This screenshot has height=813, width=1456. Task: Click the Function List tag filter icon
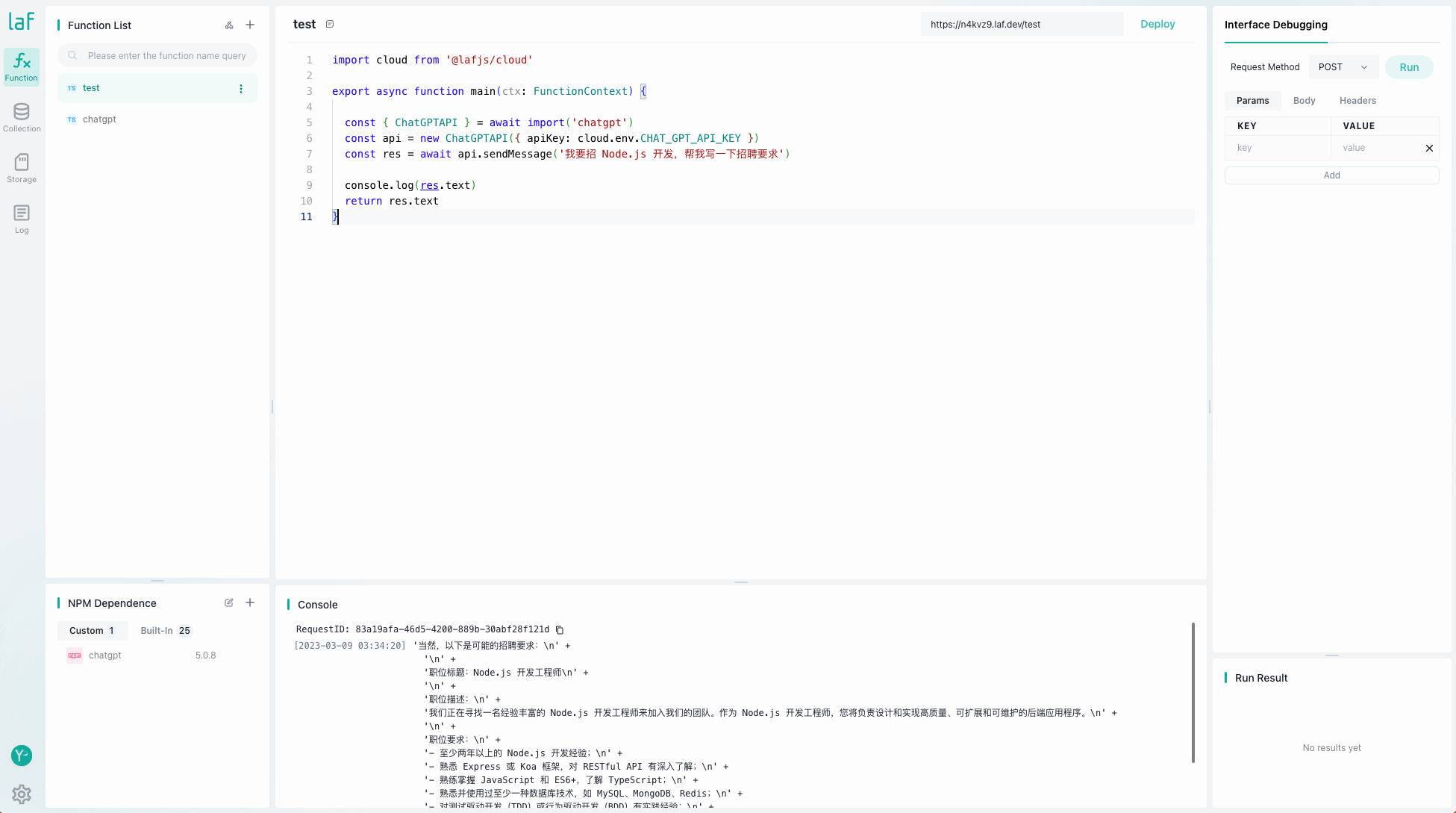pos(229,25)
